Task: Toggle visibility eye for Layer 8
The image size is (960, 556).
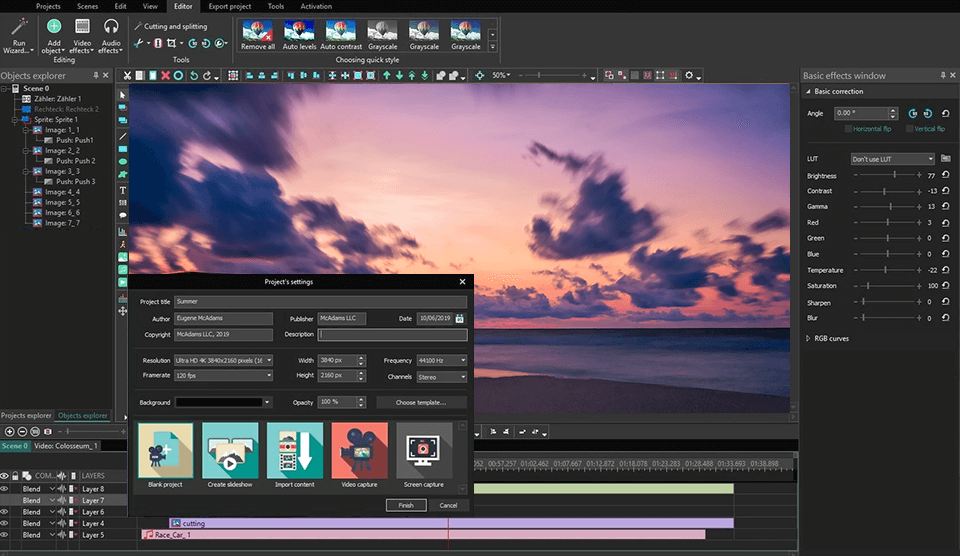Action: tap(5, 488)
